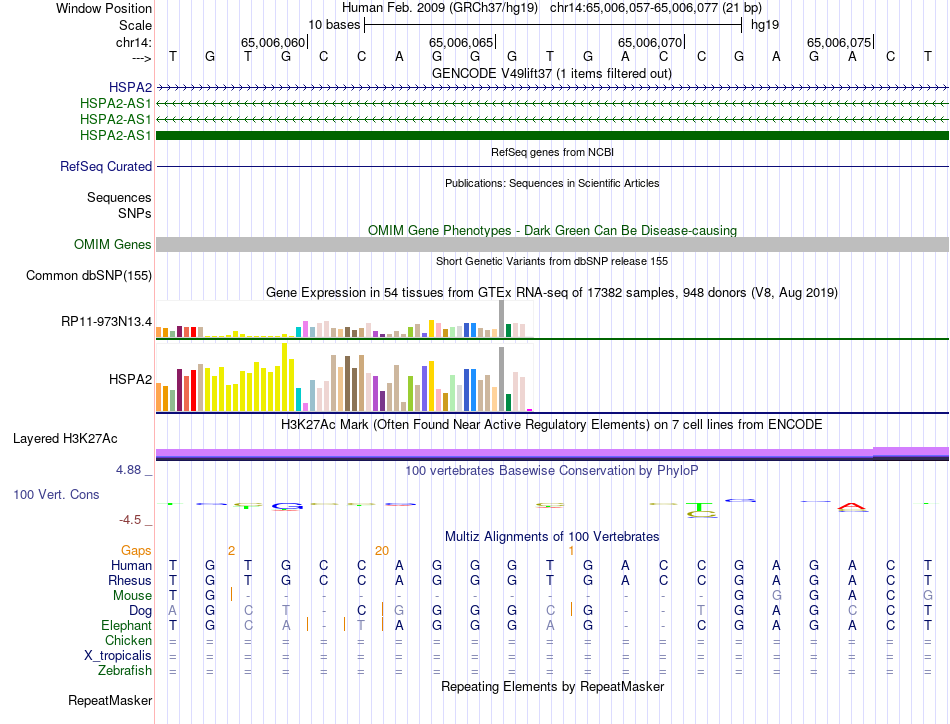
Task: Click the Human alignment row label
Action: coord(131,565)
